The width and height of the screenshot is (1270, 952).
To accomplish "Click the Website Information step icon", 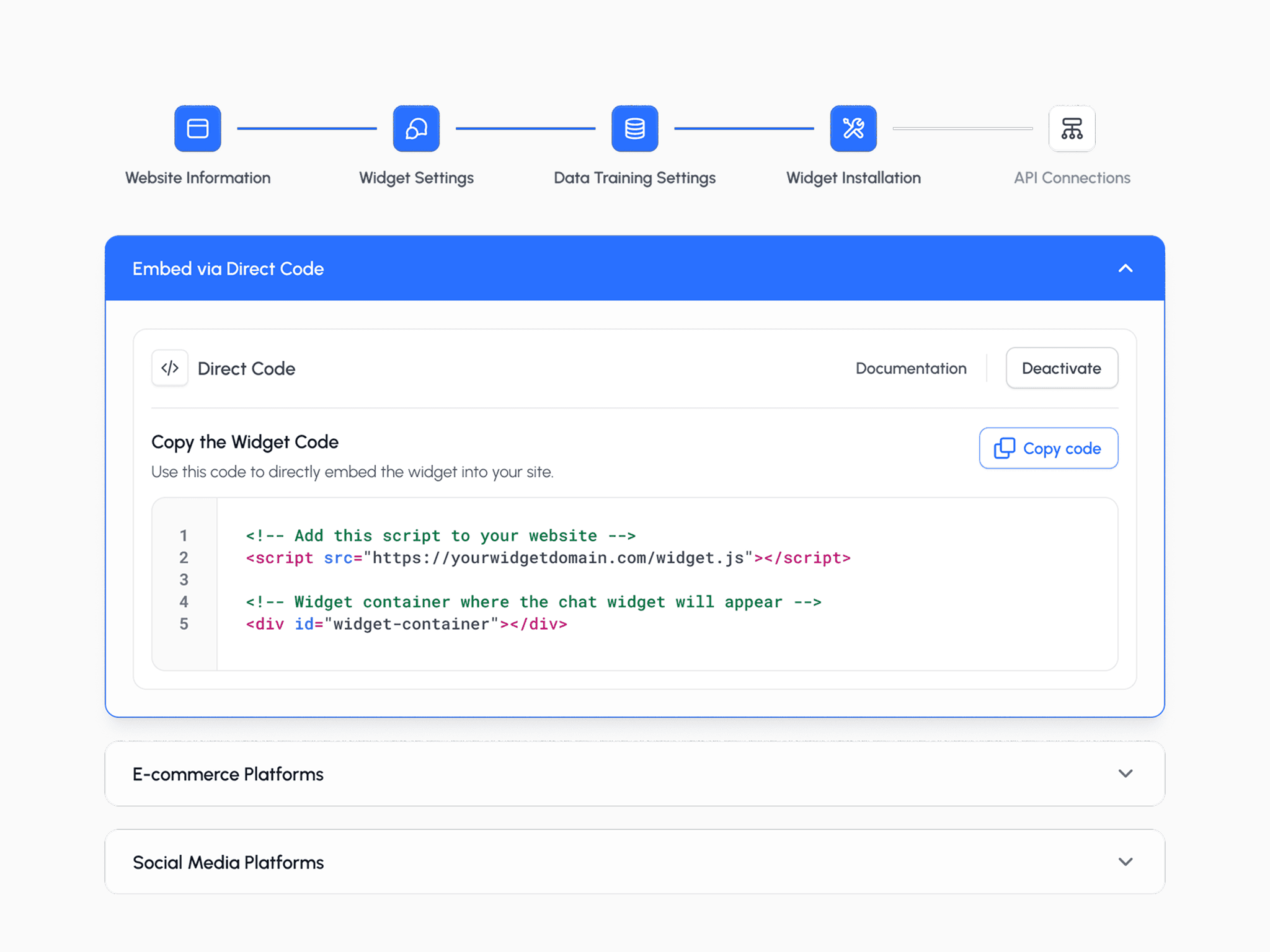I will [197, 128].
